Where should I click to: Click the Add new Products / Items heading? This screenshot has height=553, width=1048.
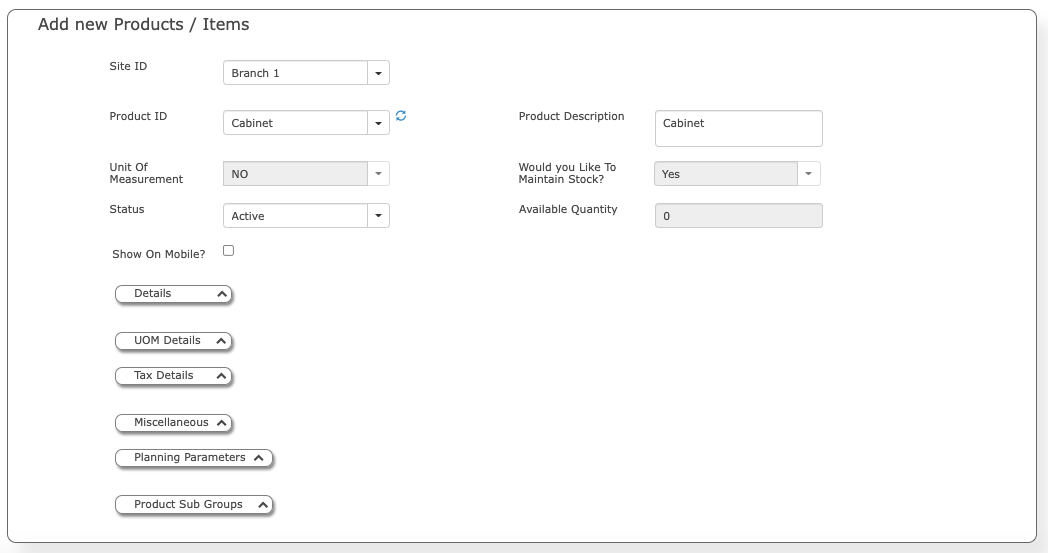point(144,25)
